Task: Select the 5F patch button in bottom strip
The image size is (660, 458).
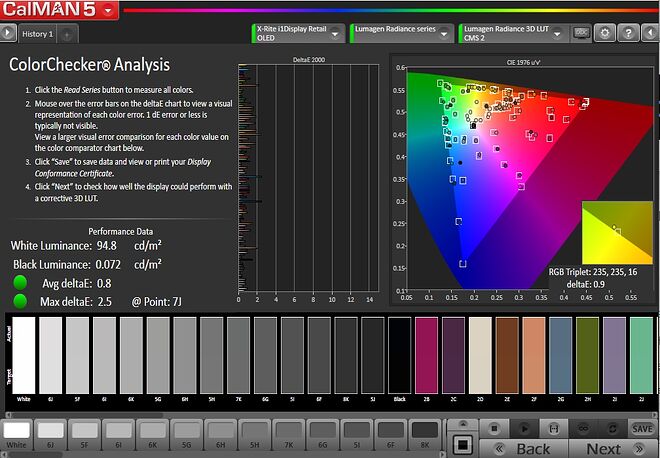Action: click(85, 434)
